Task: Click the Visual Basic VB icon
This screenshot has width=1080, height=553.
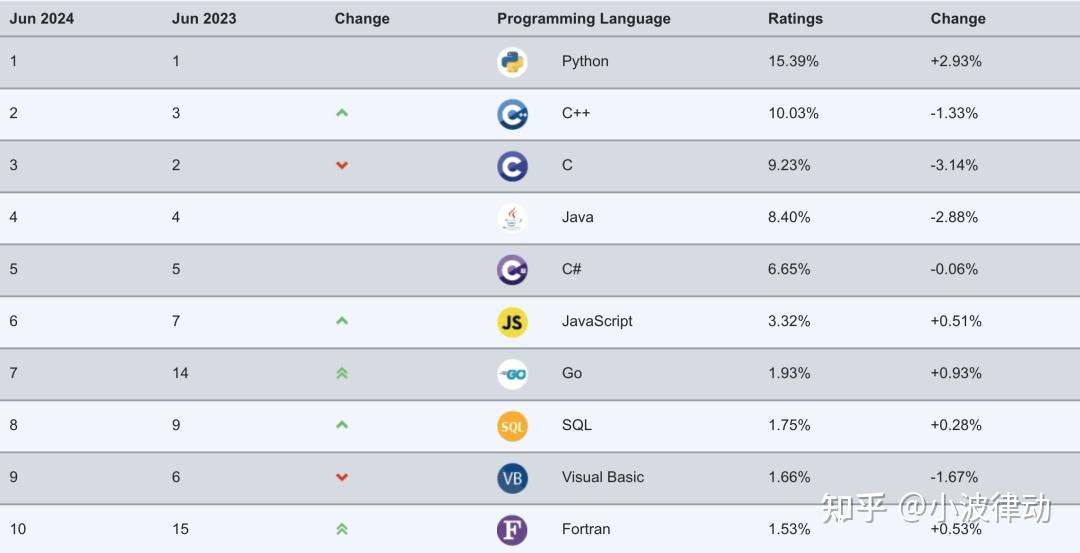Action: pos(512,478)
